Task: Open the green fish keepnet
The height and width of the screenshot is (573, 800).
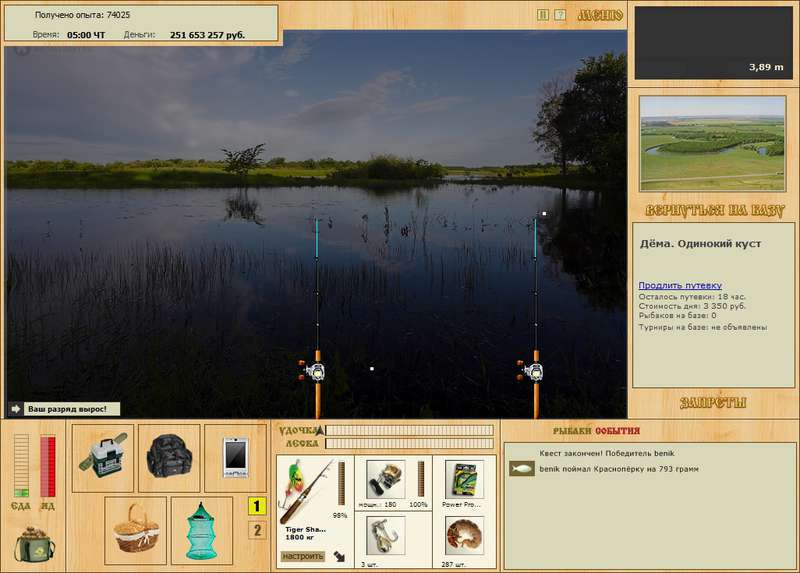Action: [x=202, y=531]
